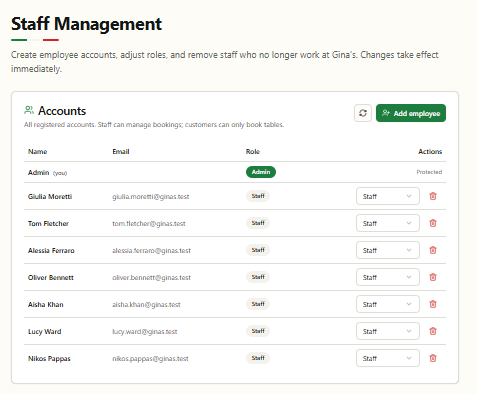This screenshot has width=477, height=394.
Task: Click the Accounts section heading
Action: tap(62, 111)
